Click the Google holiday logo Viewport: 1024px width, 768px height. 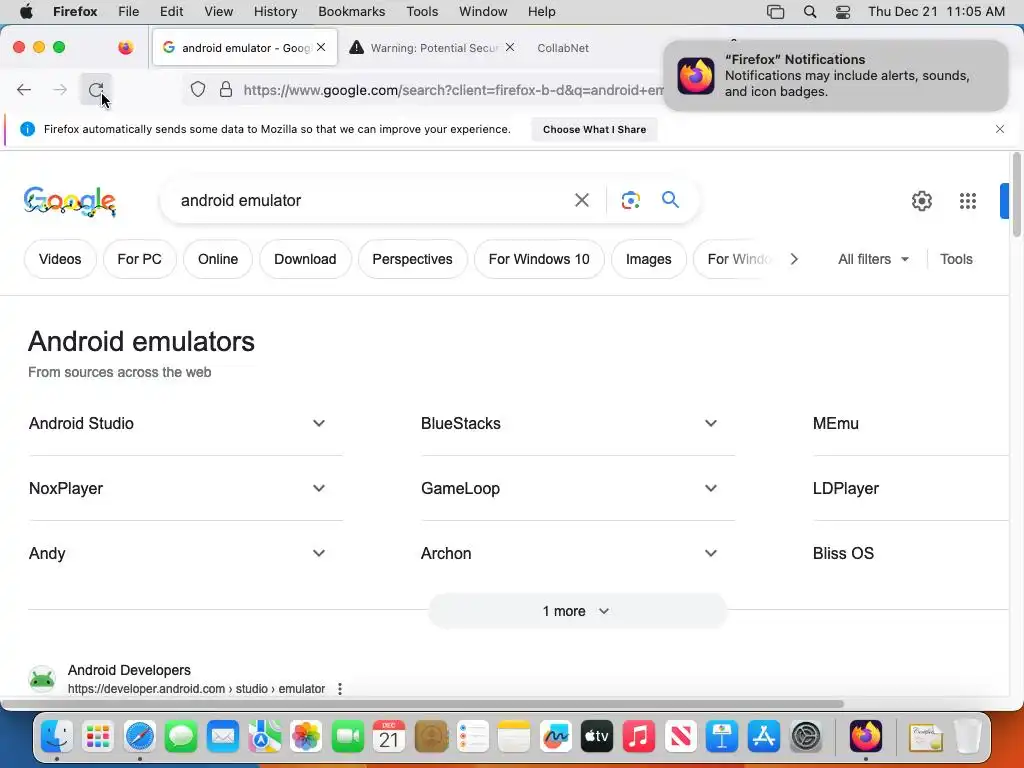(x=70, y=201)
